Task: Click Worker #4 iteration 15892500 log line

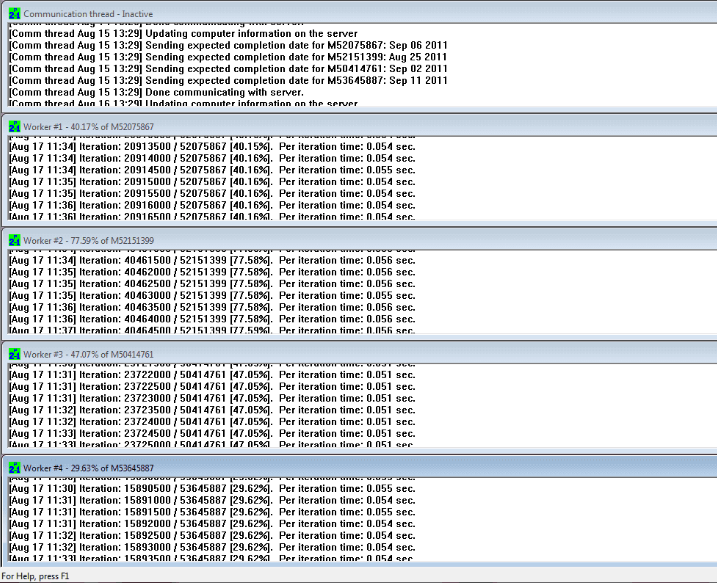Action: click(x=212, y=535)
